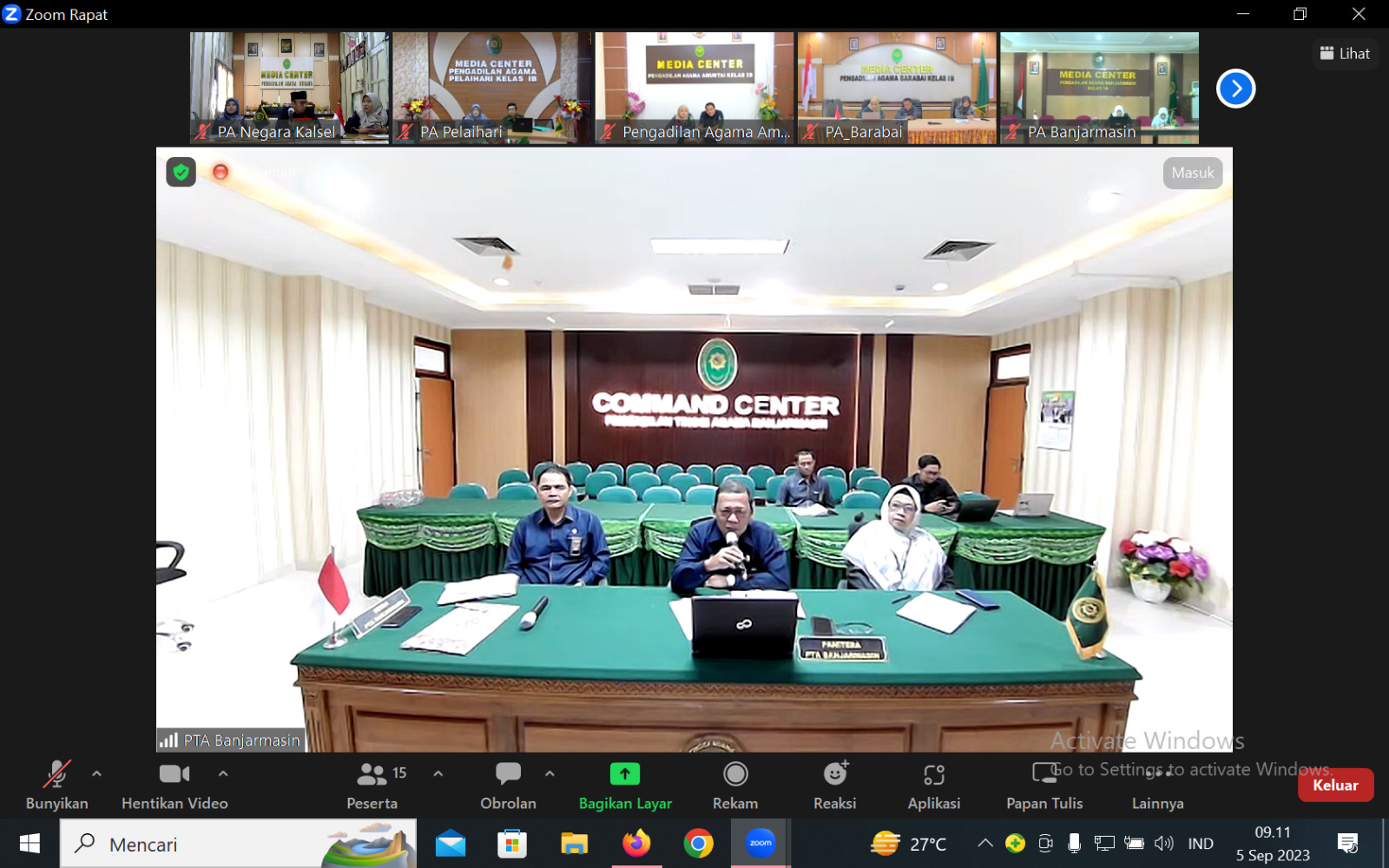Expand video options arrow beside Hentikan Video
Screen dimensions: 1389x868
[223, 773]
